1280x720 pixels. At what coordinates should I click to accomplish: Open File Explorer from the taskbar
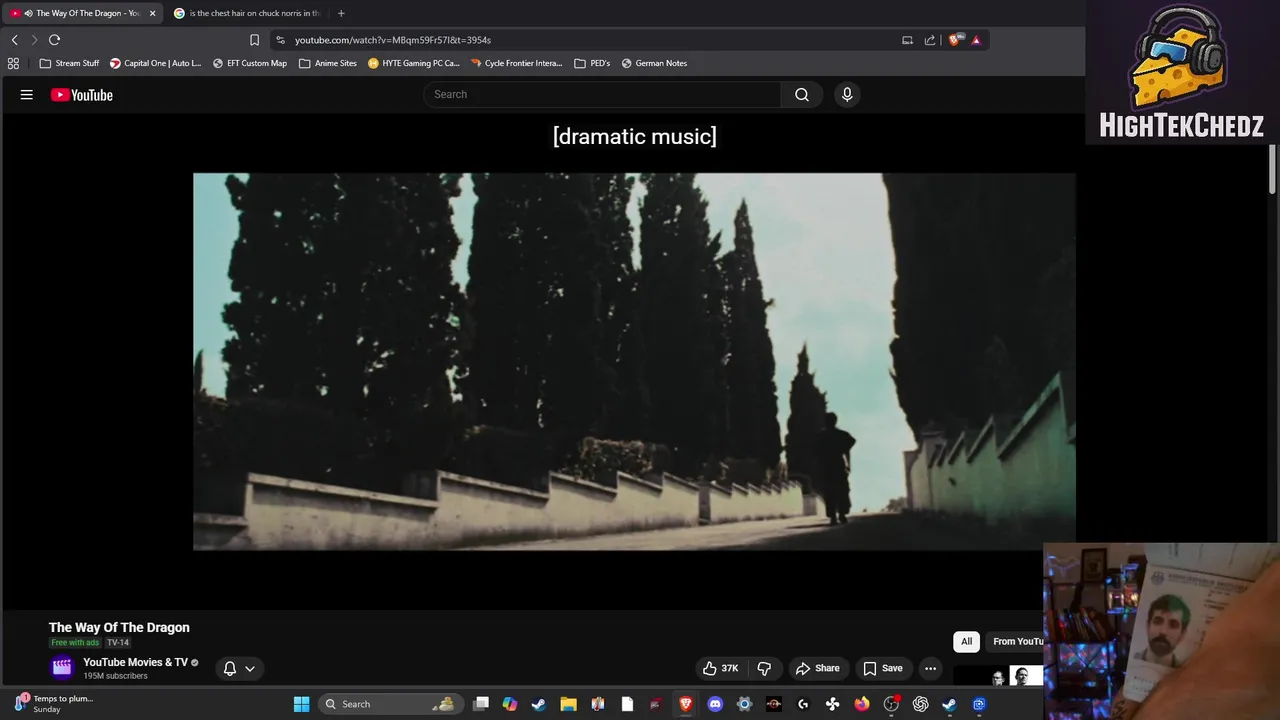(x=568, y=704)
